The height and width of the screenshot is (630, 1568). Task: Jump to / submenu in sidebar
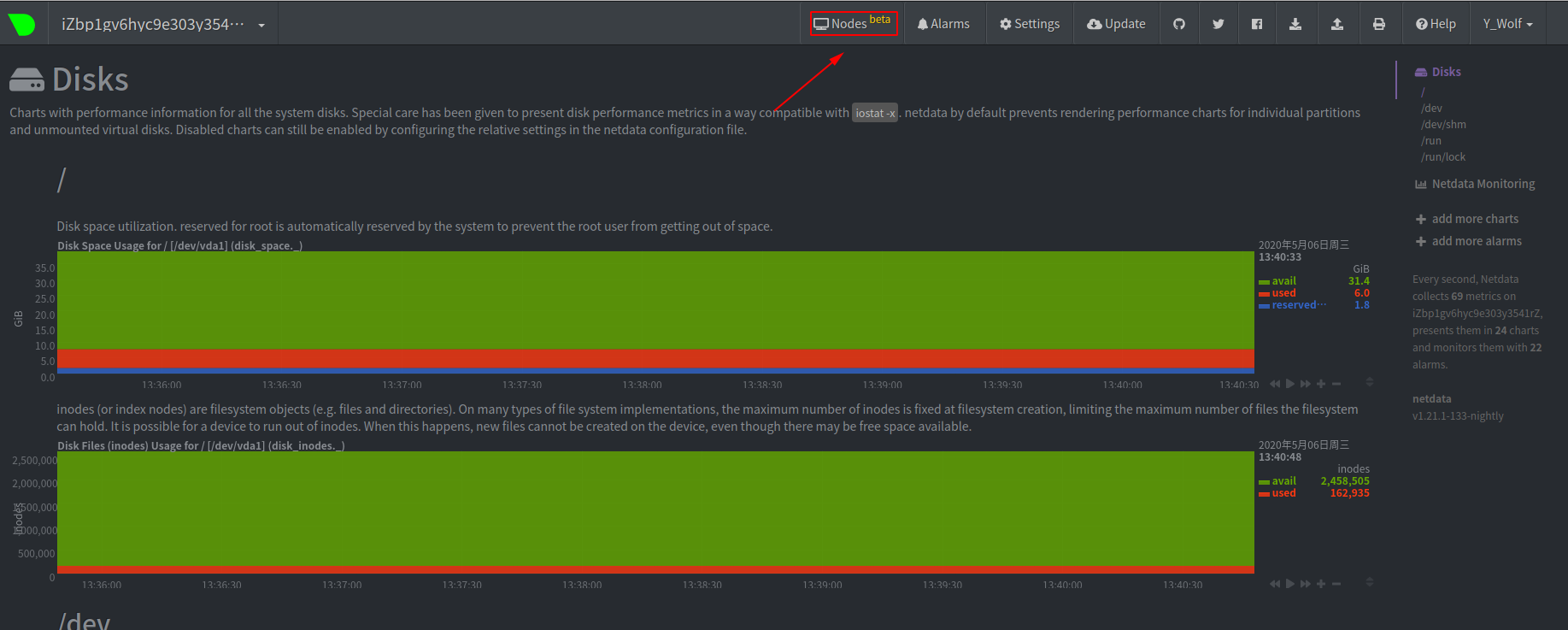[x=1424, y=91]
